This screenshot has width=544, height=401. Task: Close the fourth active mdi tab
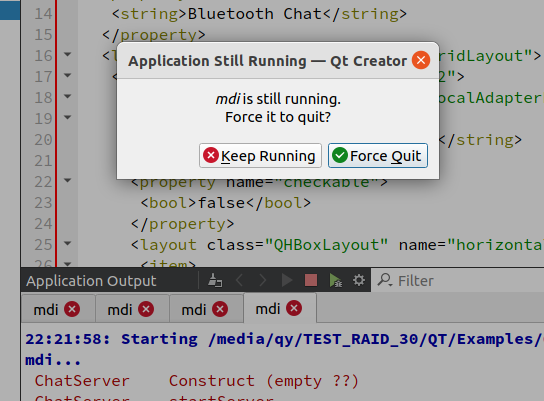294,308
